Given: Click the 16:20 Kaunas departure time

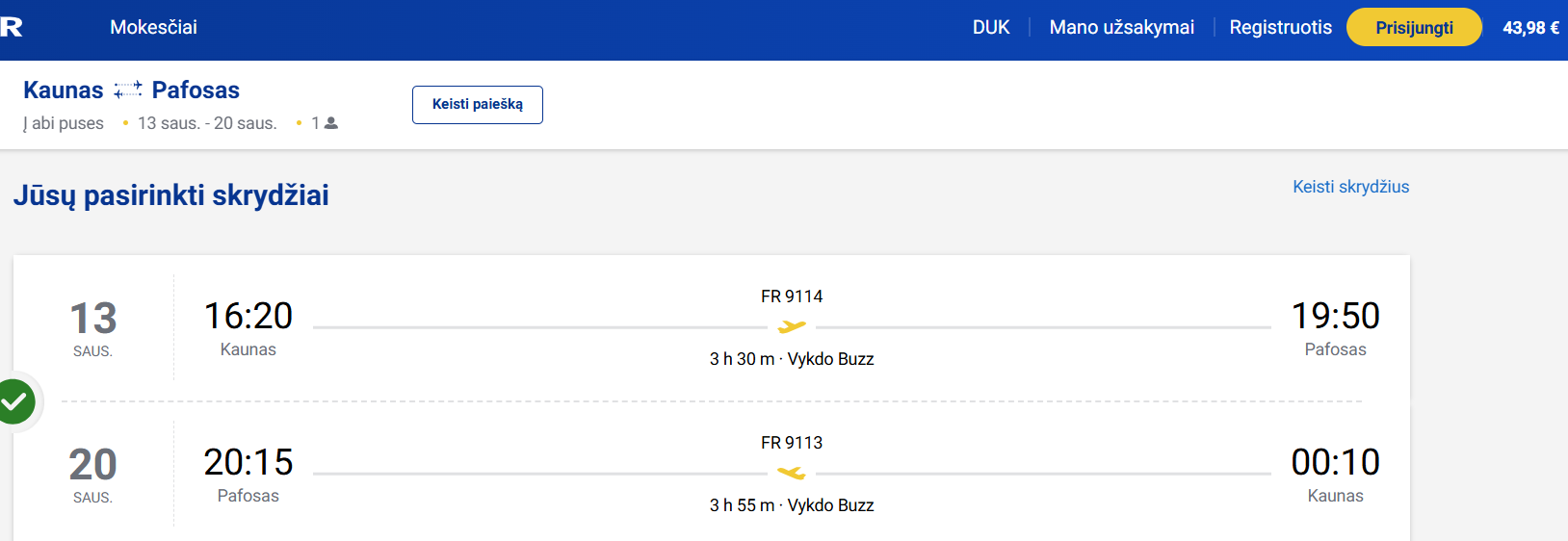Looking at the screenshot, I should coord(248,316).
